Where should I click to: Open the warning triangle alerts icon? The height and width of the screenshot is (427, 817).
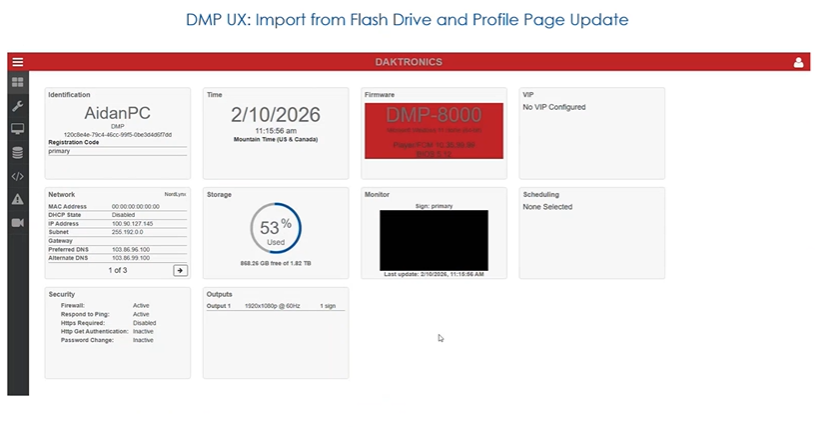coord(18,199)
